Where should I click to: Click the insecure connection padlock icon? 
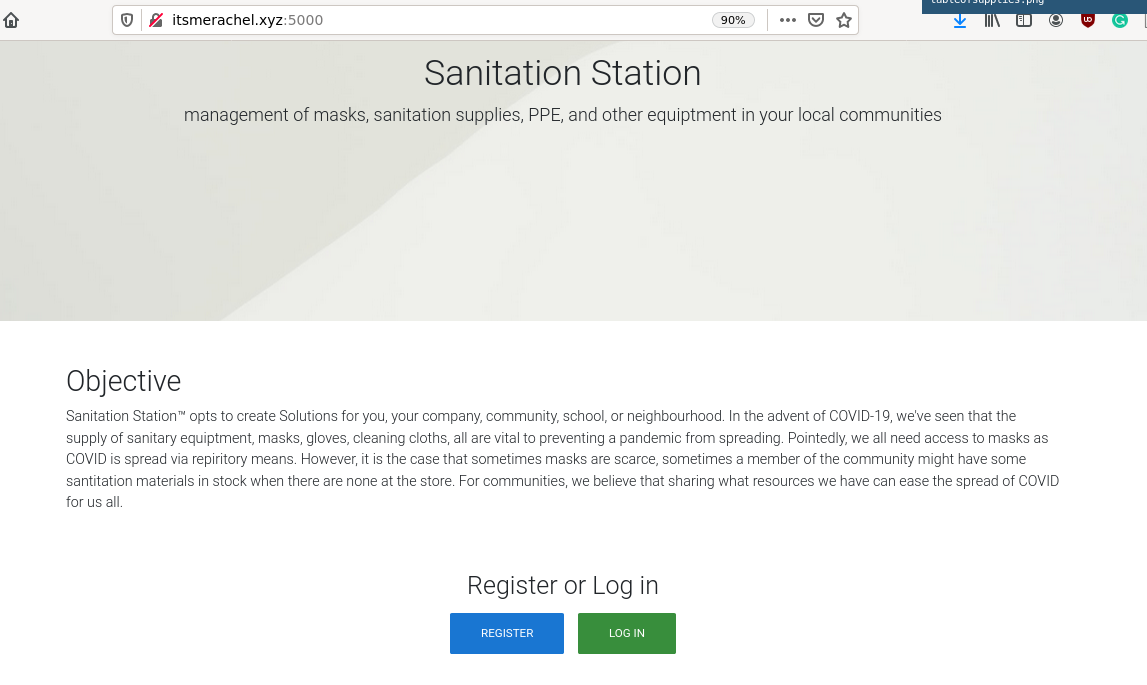[x=156, y=20]
